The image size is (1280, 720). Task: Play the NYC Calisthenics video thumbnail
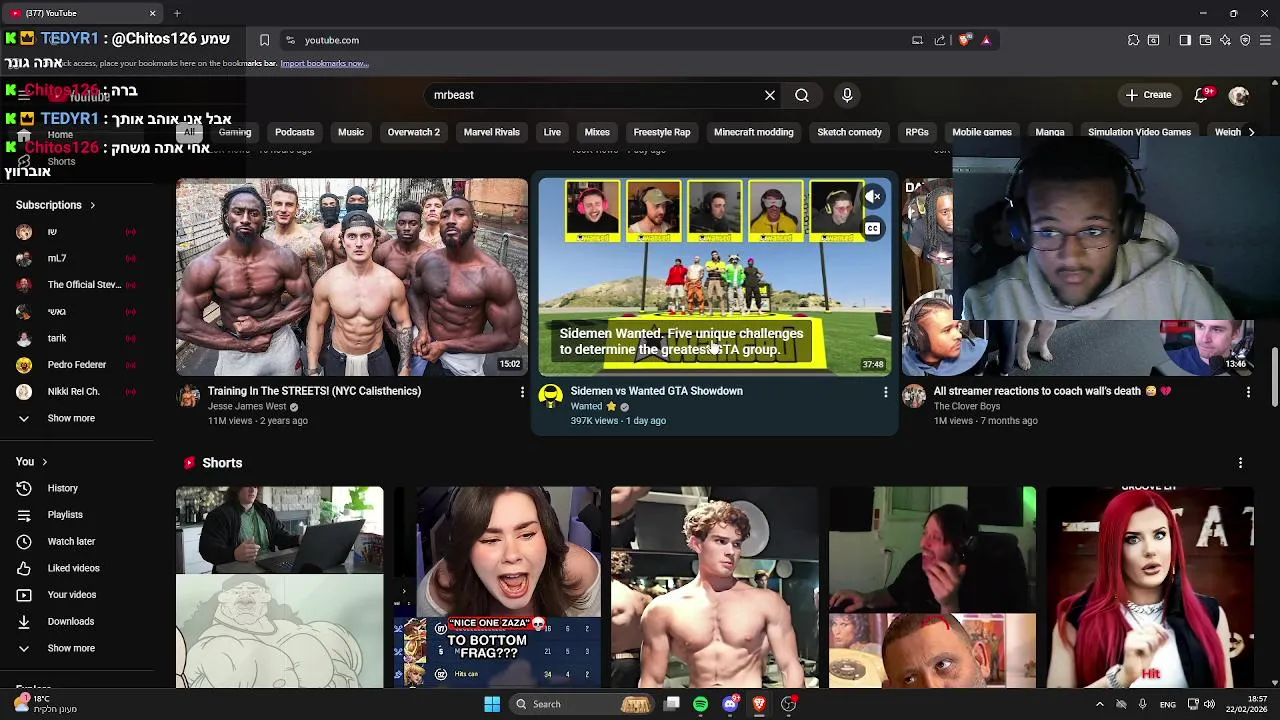click(352, 277)
